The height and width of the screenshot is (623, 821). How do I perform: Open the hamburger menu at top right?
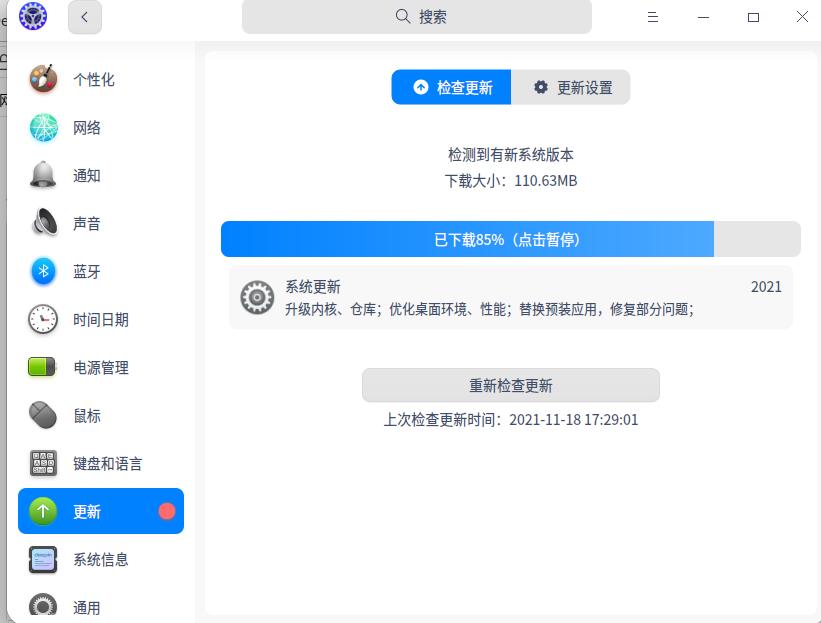click(653, 17)
